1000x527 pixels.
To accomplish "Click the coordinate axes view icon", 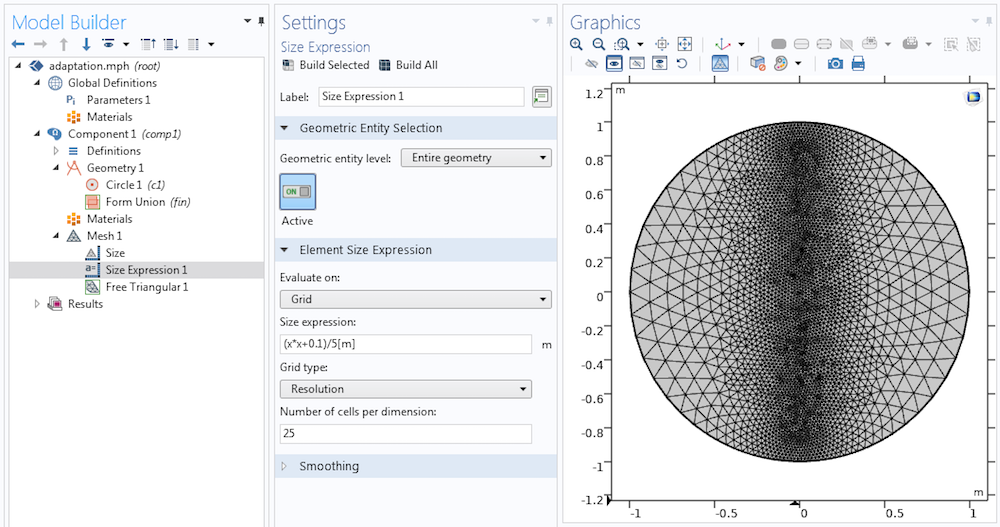I will pos(723,44).
